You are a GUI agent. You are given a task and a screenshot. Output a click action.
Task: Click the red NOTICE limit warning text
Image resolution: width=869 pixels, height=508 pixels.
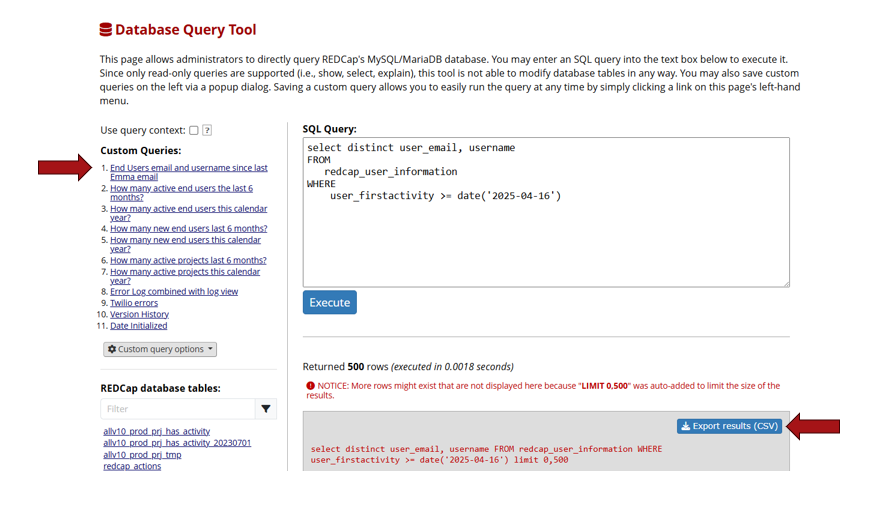click(x=543, y=390)
